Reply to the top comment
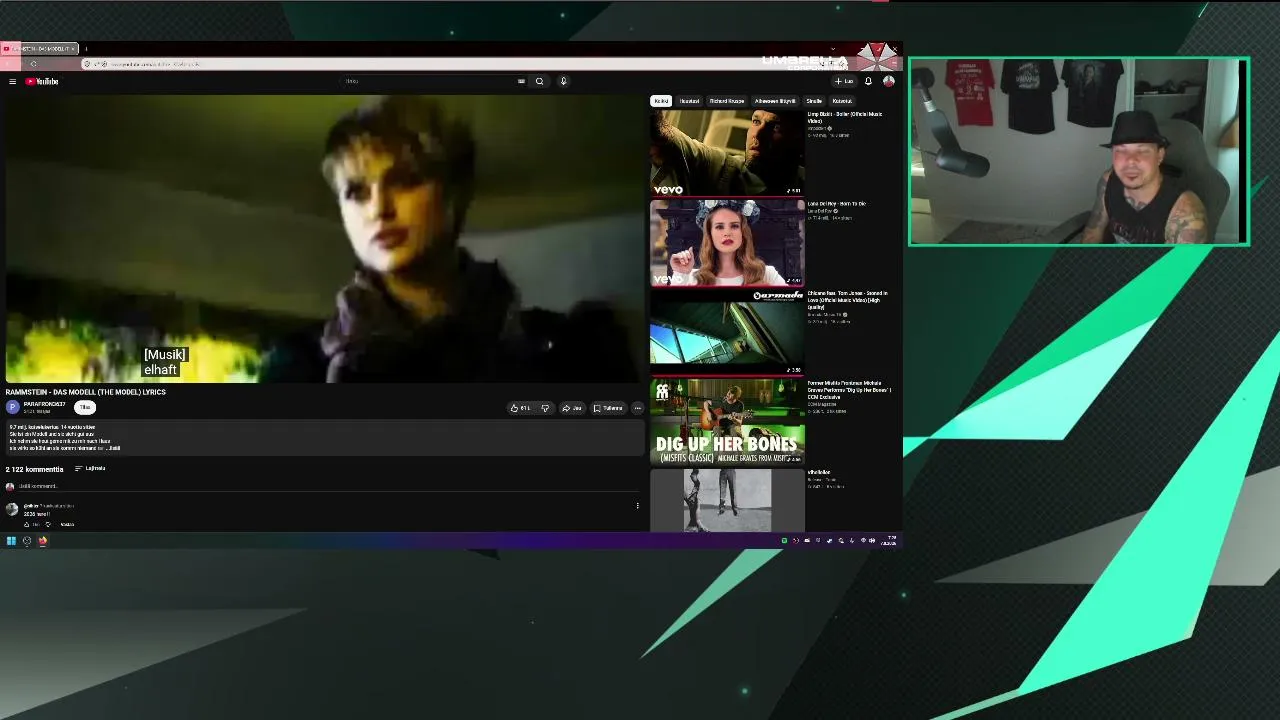This screenshot has width=1280, height=720. (x=67, y=524)
